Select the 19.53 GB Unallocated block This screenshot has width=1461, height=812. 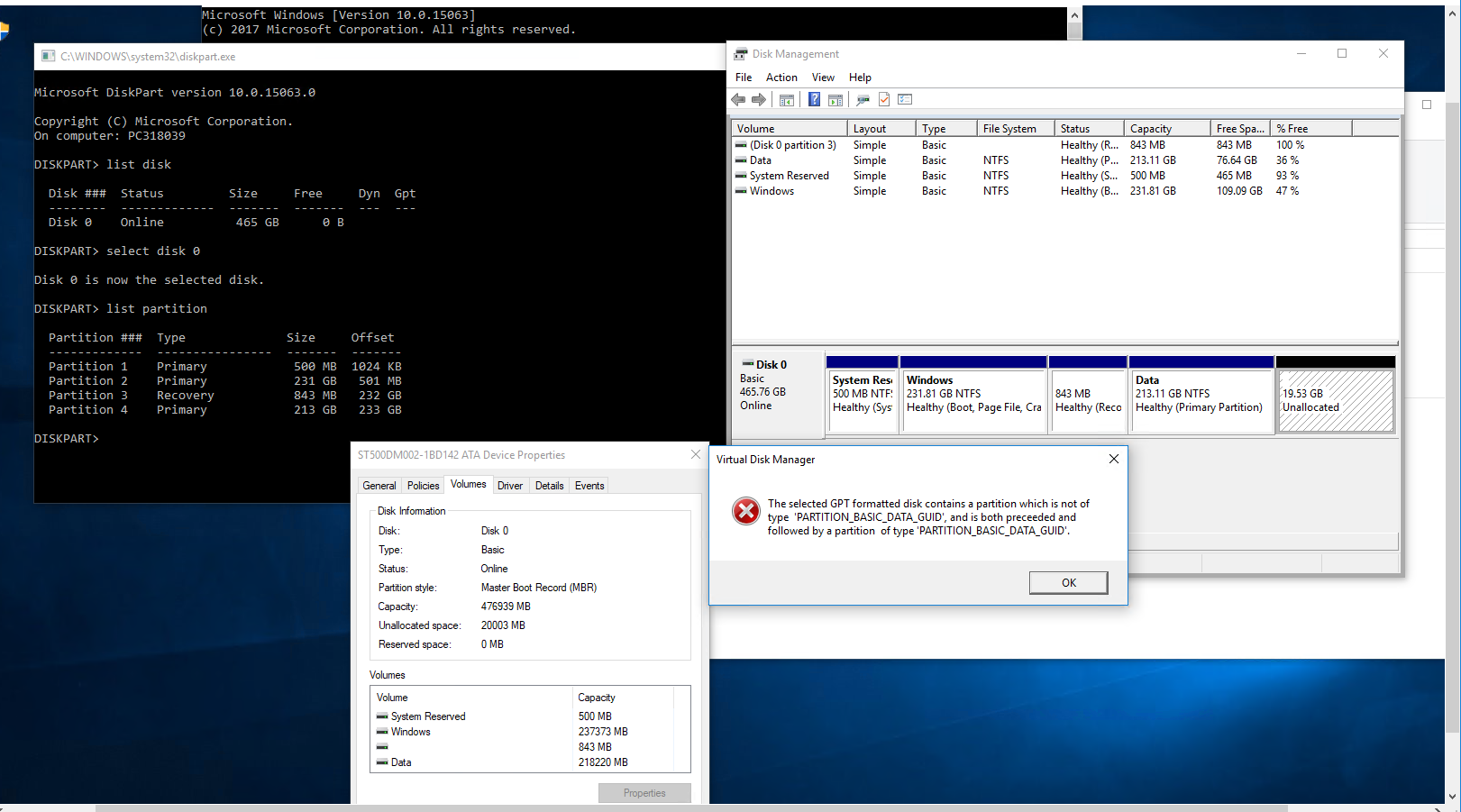[1336, 395]
